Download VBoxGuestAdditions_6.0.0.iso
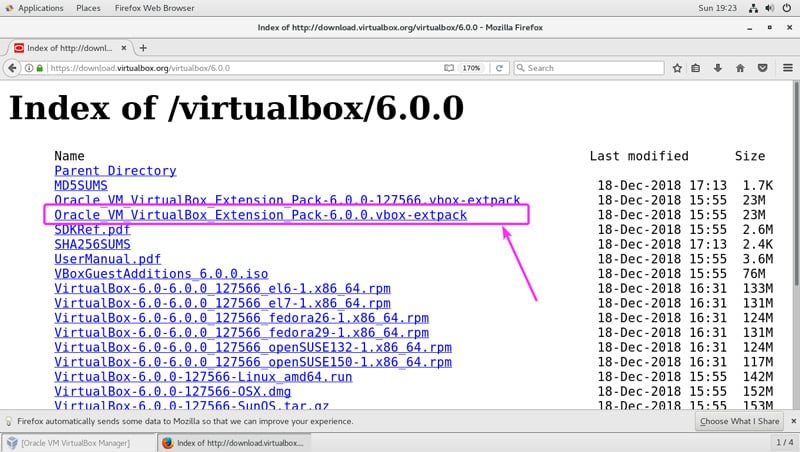Screen dimensions: 800x452 [161, 274]
